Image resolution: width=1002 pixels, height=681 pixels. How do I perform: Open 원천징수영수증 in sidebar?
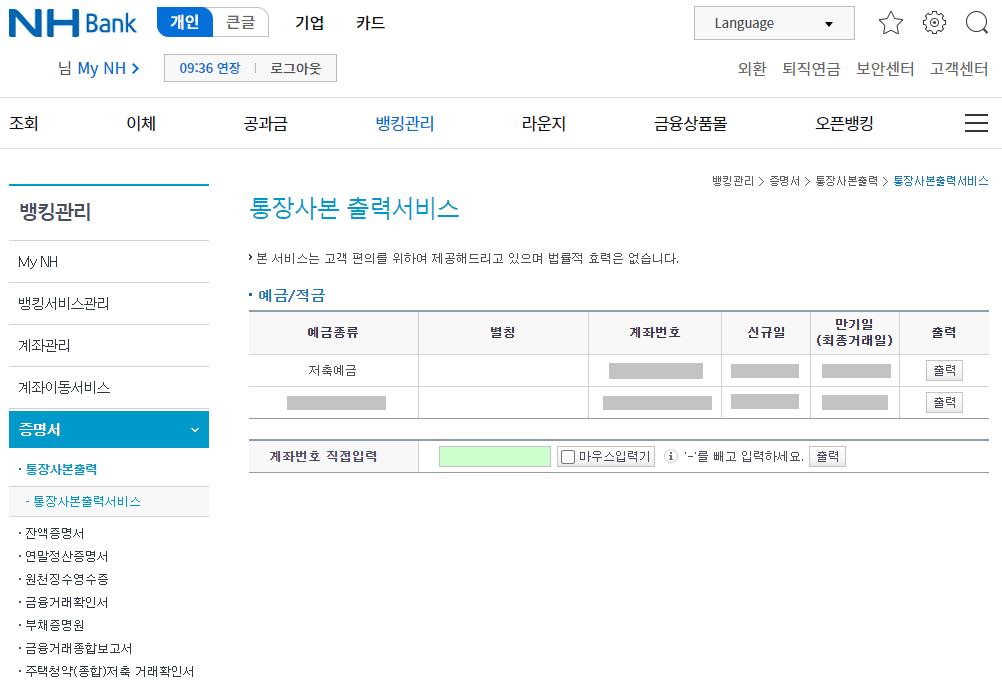66,579
